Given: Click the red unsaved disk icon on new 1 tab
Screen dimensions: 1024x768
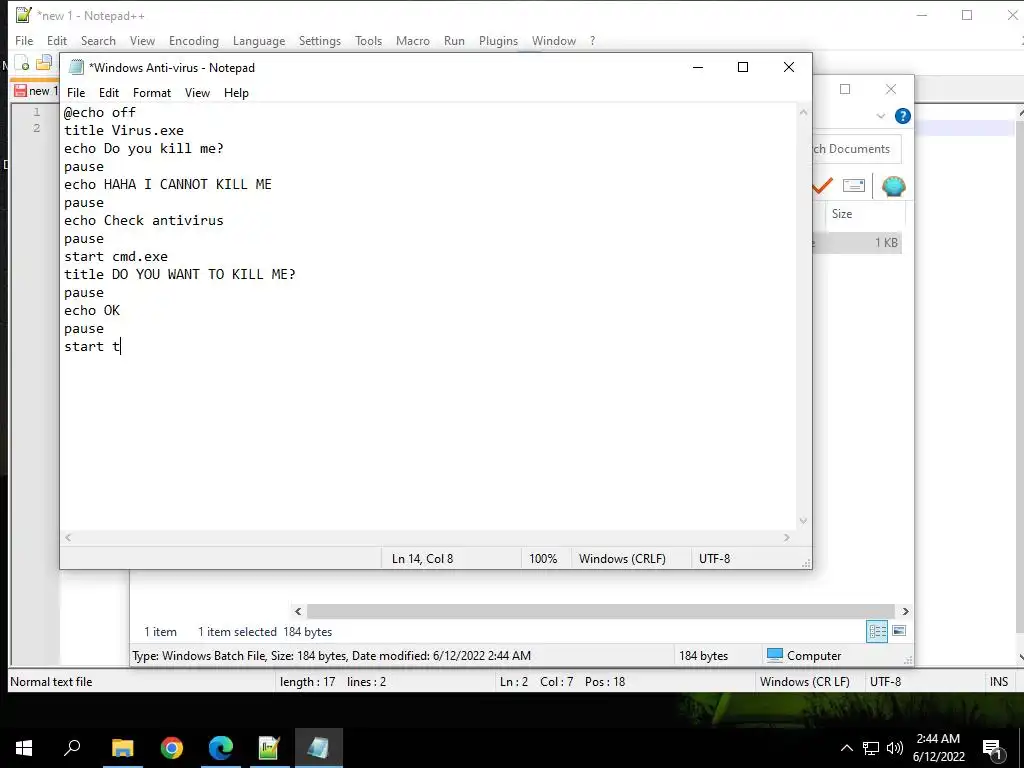Looking at the screenshot, I should [21, 91].
